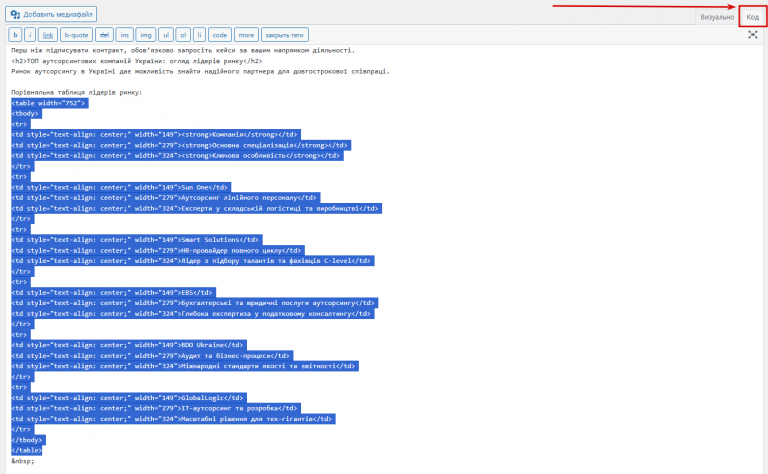Click the &nbsp; line at bottom
768x474 pixels.
23,461
